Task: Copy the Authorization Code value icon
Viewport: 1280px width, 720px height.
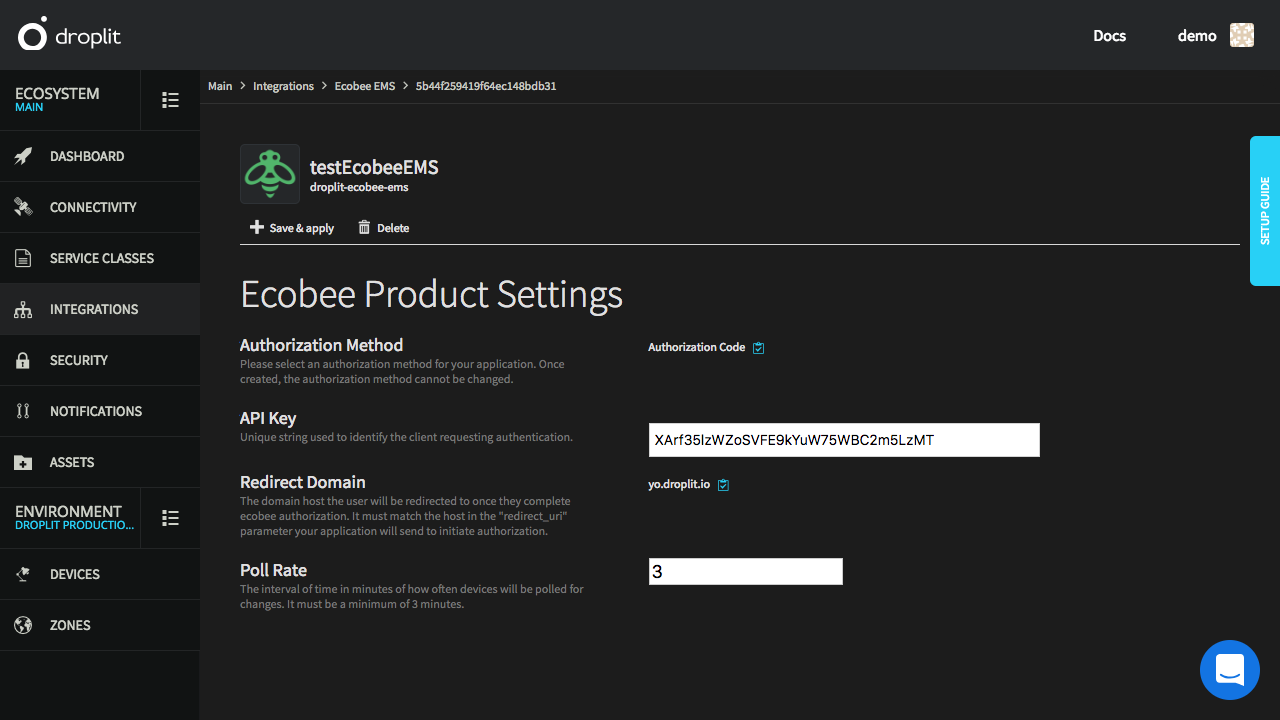Action: 758,348
